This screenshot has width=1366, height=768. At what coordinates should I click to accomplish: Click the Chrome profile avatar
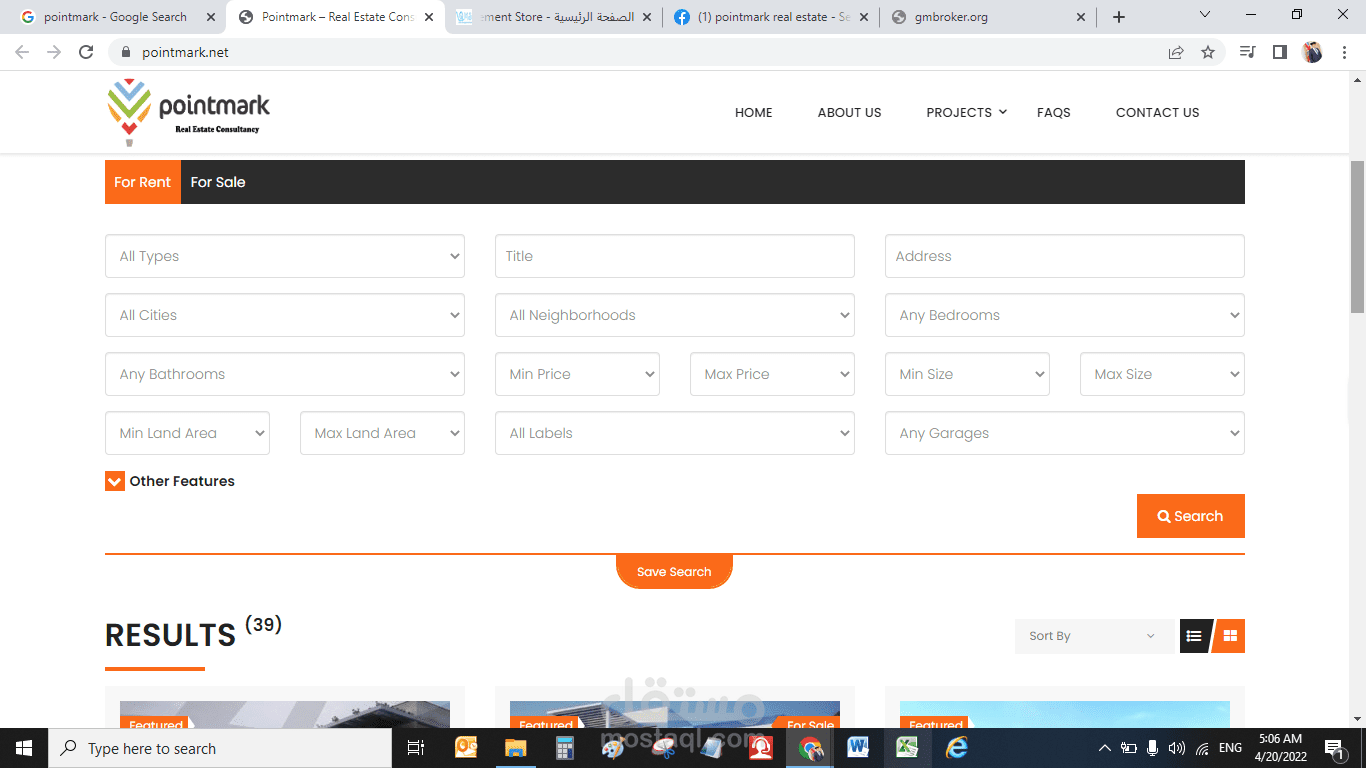[1312, 52]
